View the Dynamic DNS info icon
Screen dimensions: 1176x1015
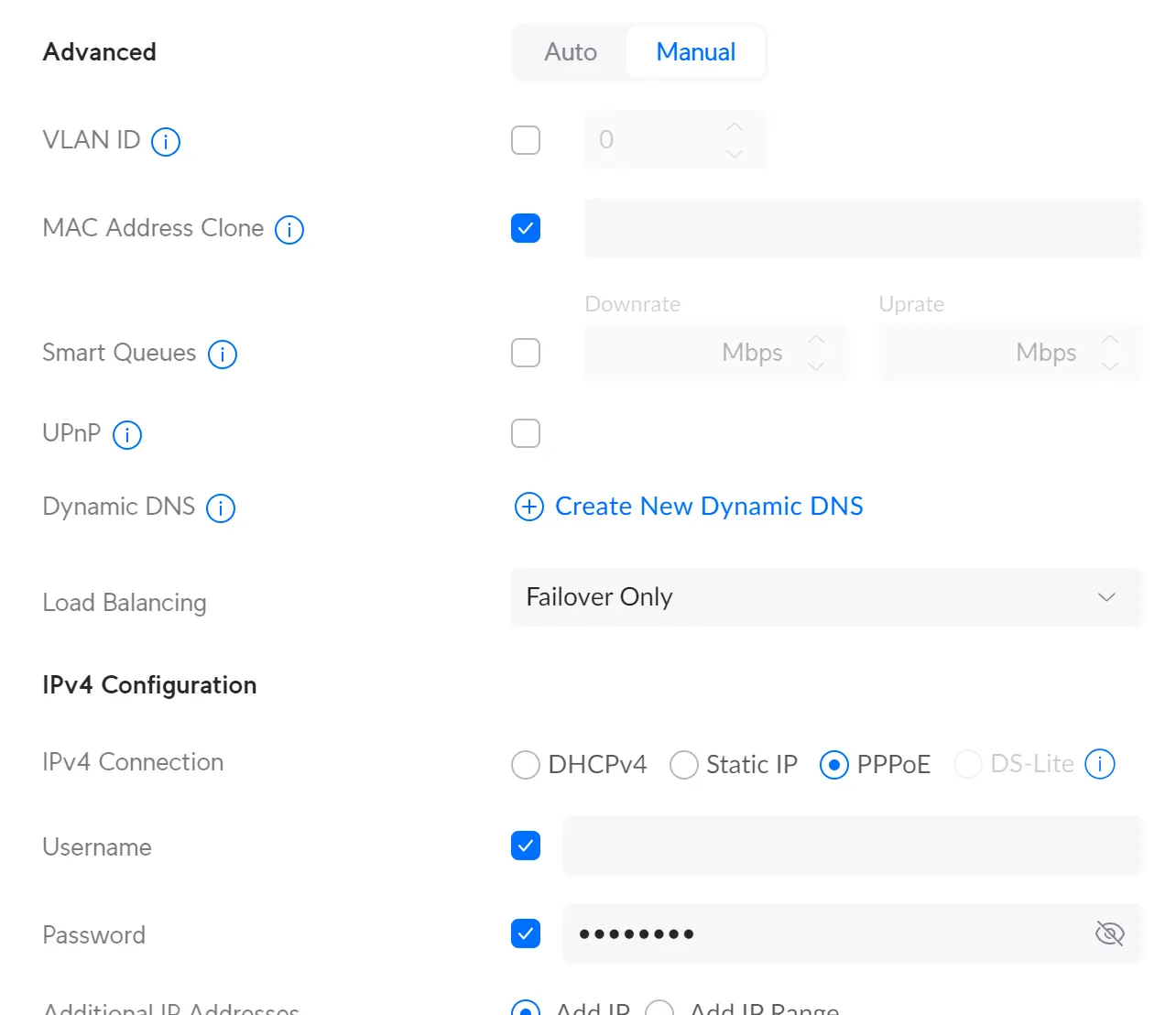tap(220, 507)
